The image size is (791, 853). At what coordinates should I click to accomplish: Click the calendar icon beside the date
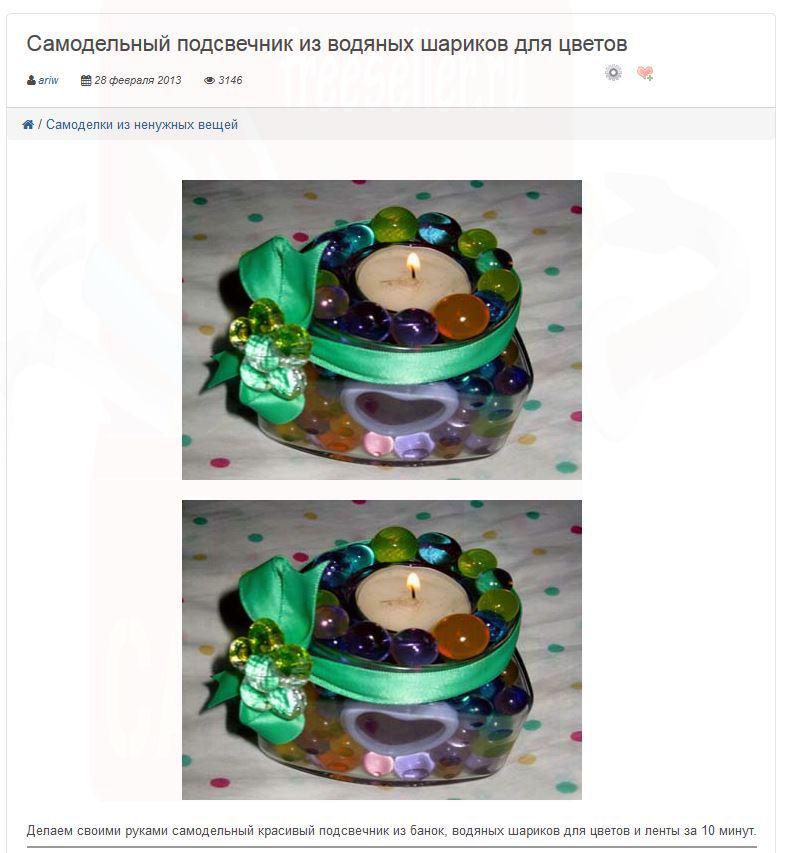pyautogui.click(x=86, y=81)
